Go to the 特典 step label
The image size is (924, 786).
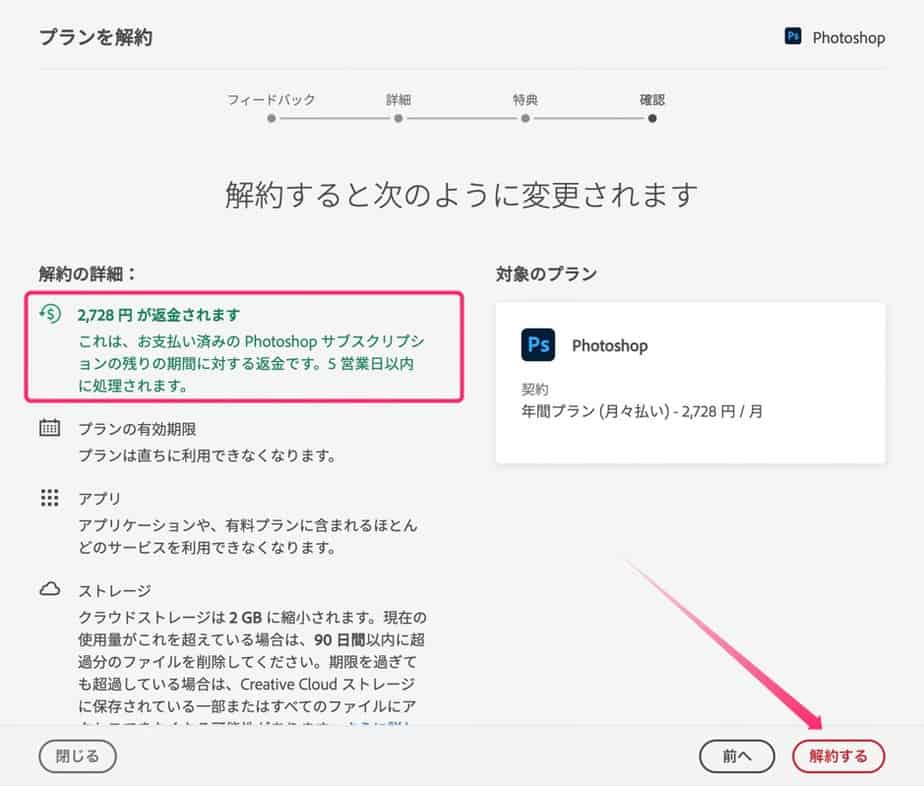[525, 100]
